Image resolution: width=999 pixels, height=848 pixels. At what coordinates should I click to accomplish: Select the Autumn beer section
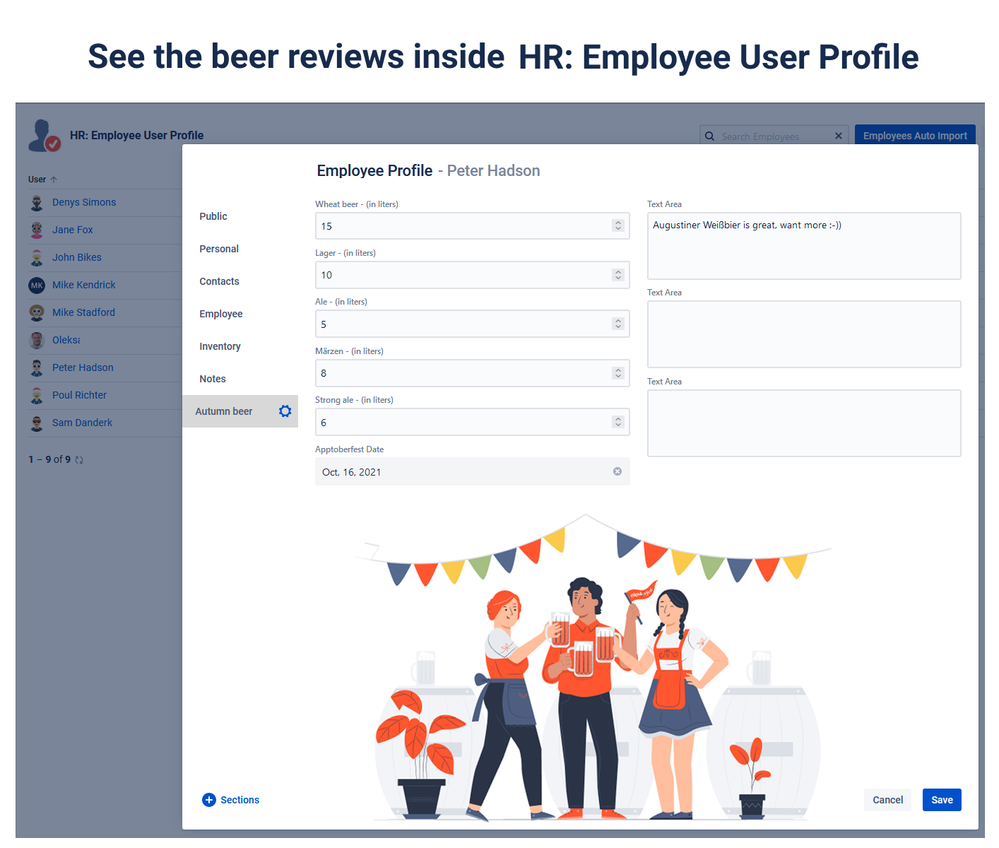(240, 411)
